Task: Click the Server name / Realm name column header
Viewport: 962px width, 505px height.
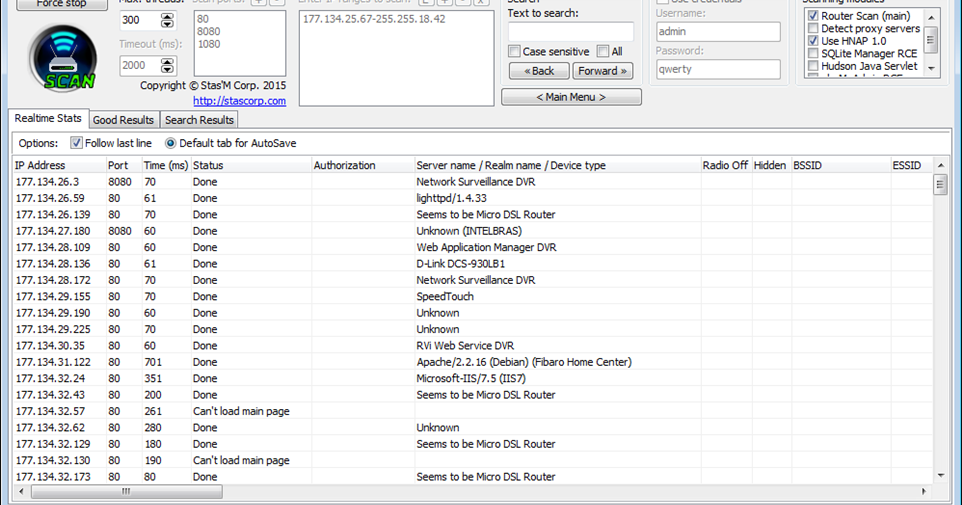Action: tap(558, 165)
